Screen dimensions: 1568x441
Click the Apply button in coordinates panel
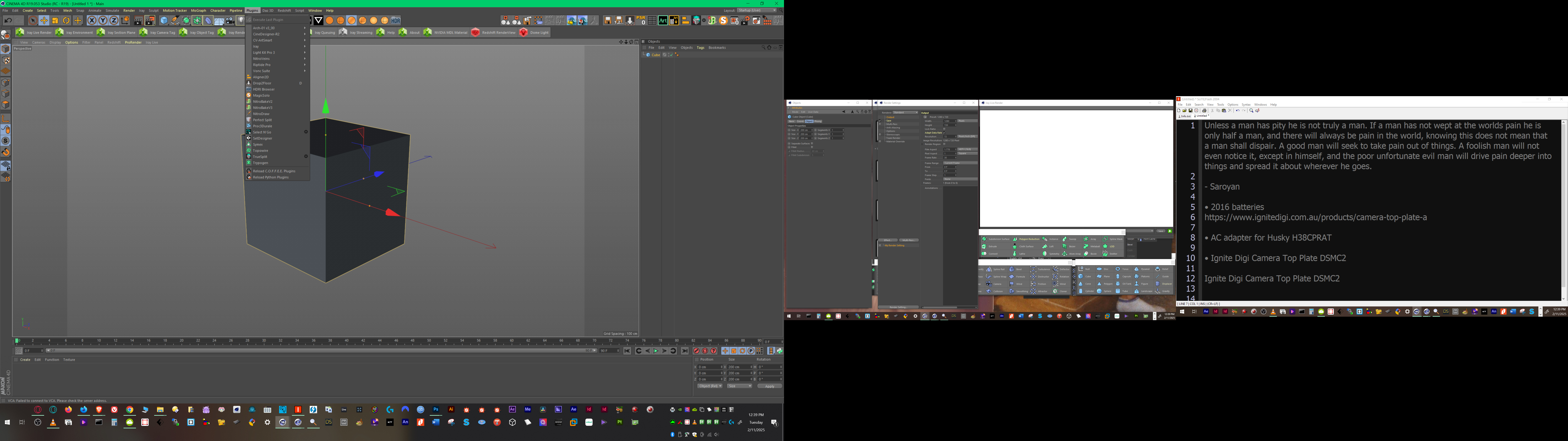tap(770, 386)
